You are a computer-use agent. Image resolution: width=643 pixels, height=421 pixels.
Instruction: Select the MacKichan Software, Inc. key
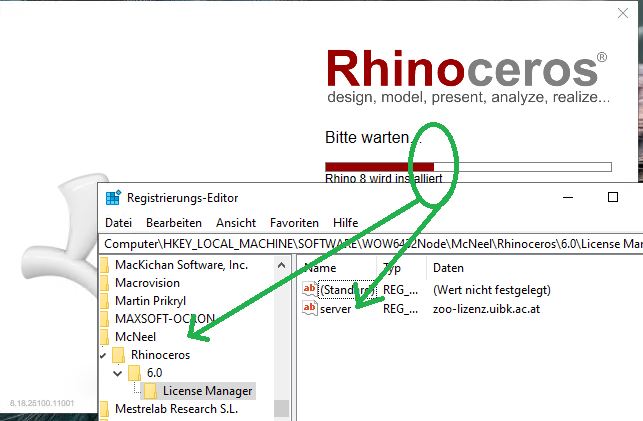pyautogui.click(x=181, y=265)
